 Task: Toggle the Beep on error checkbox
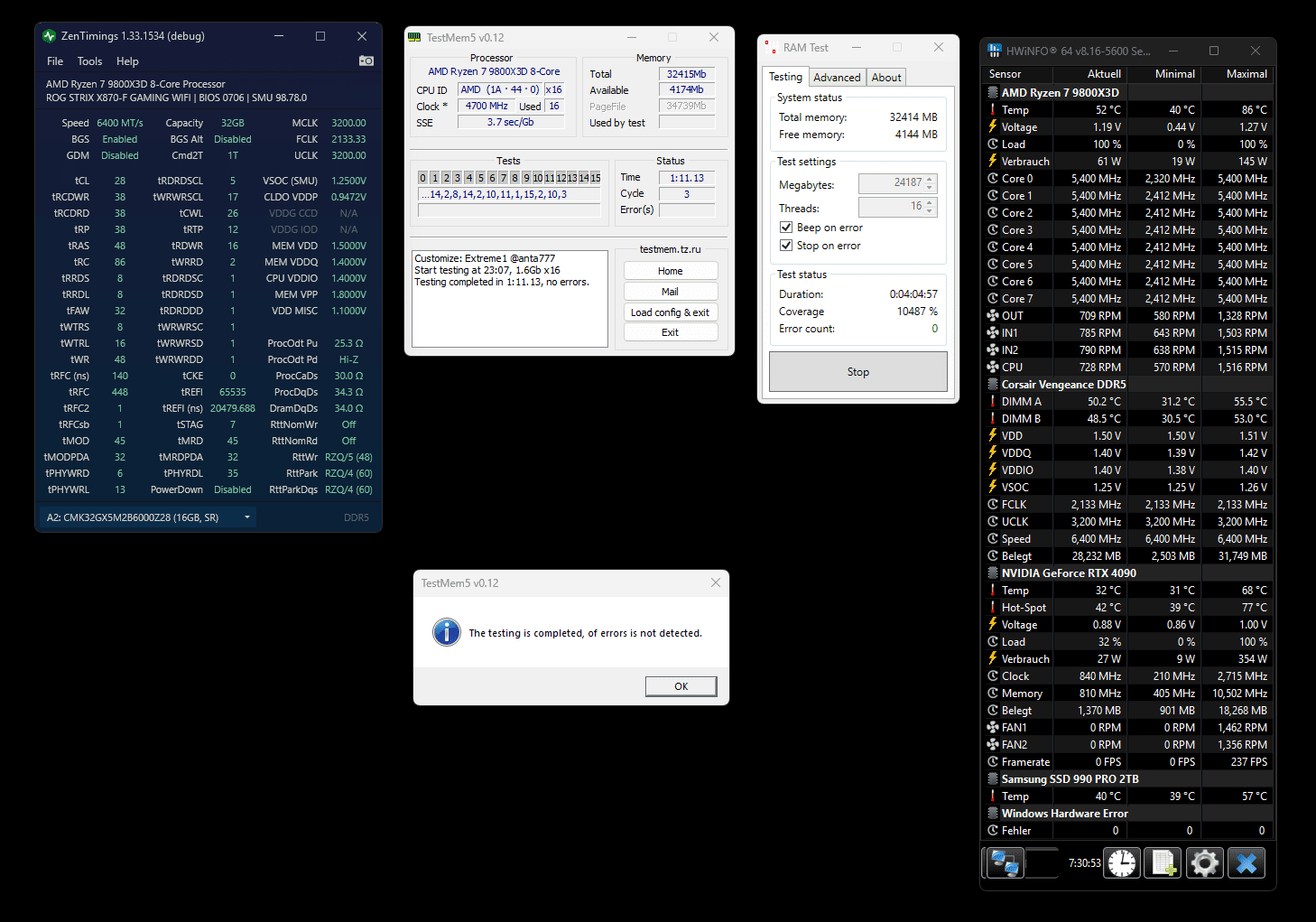[785, 228]
